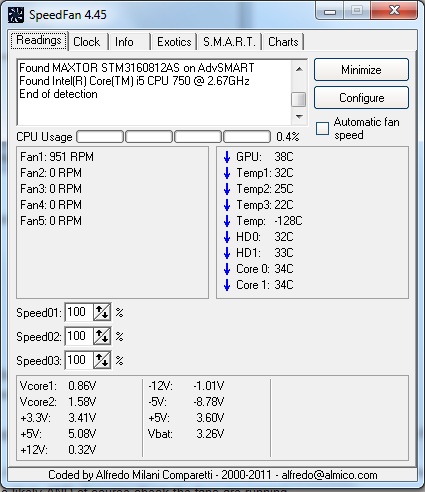Viewport: 425px width, 492px height.
Task: Click the down arrow icon beside Temp1
Action: [227, 173]
